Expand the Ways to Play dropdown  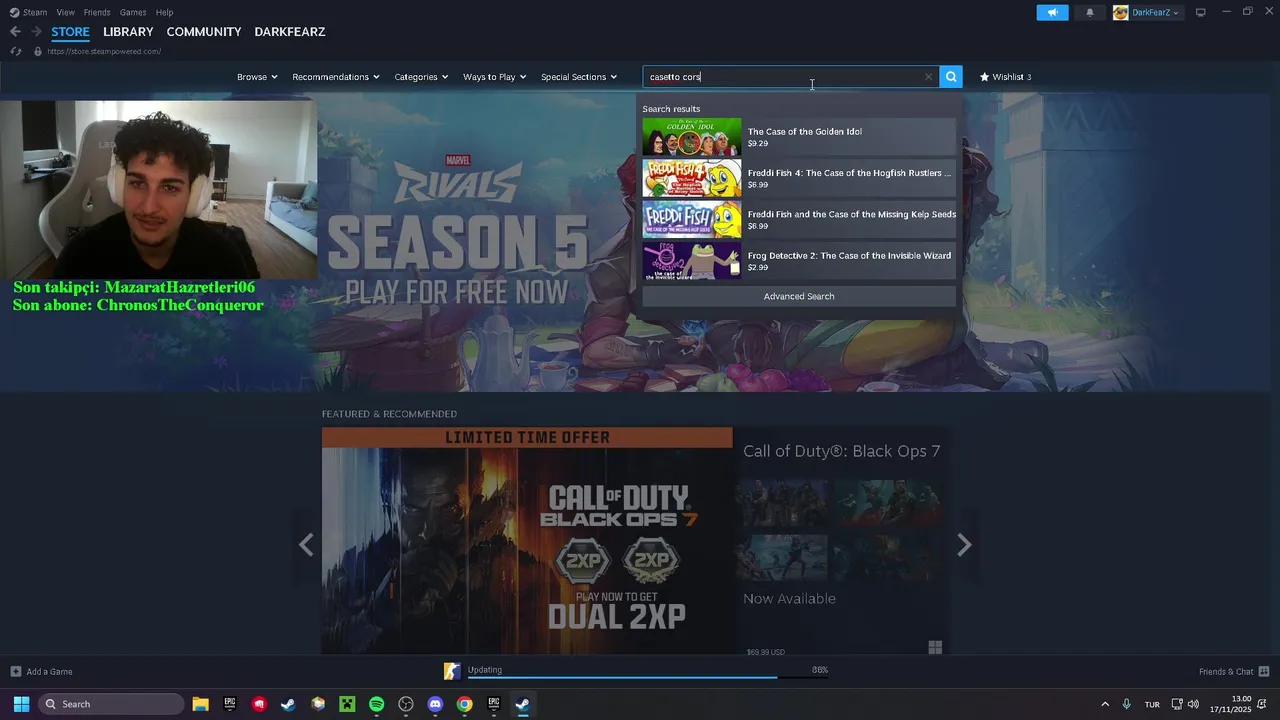[494, 77]
